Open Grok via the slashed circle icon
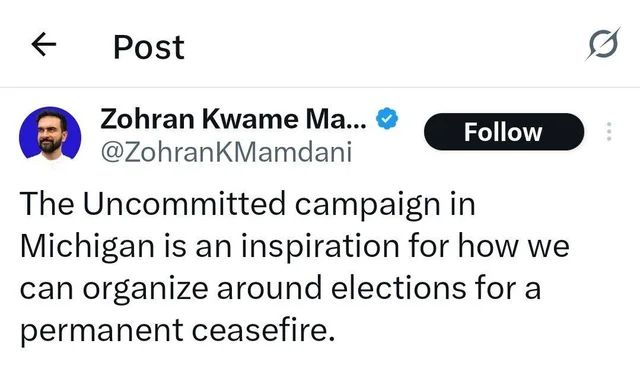Viewport: 640px width, 379px height. (x=603, y=44)
